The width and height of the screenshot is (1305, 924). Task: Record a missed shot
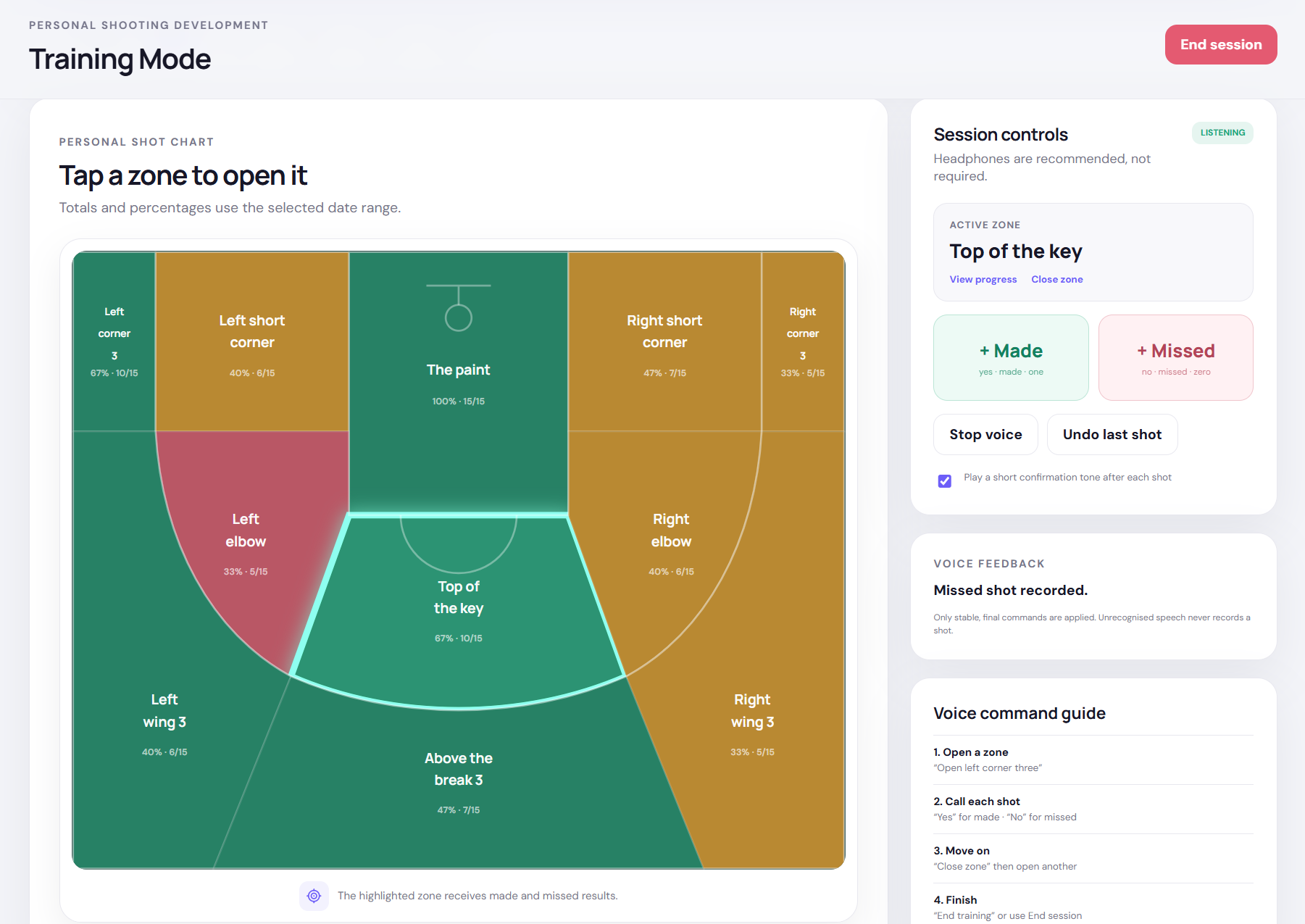tap(1175, 357)
